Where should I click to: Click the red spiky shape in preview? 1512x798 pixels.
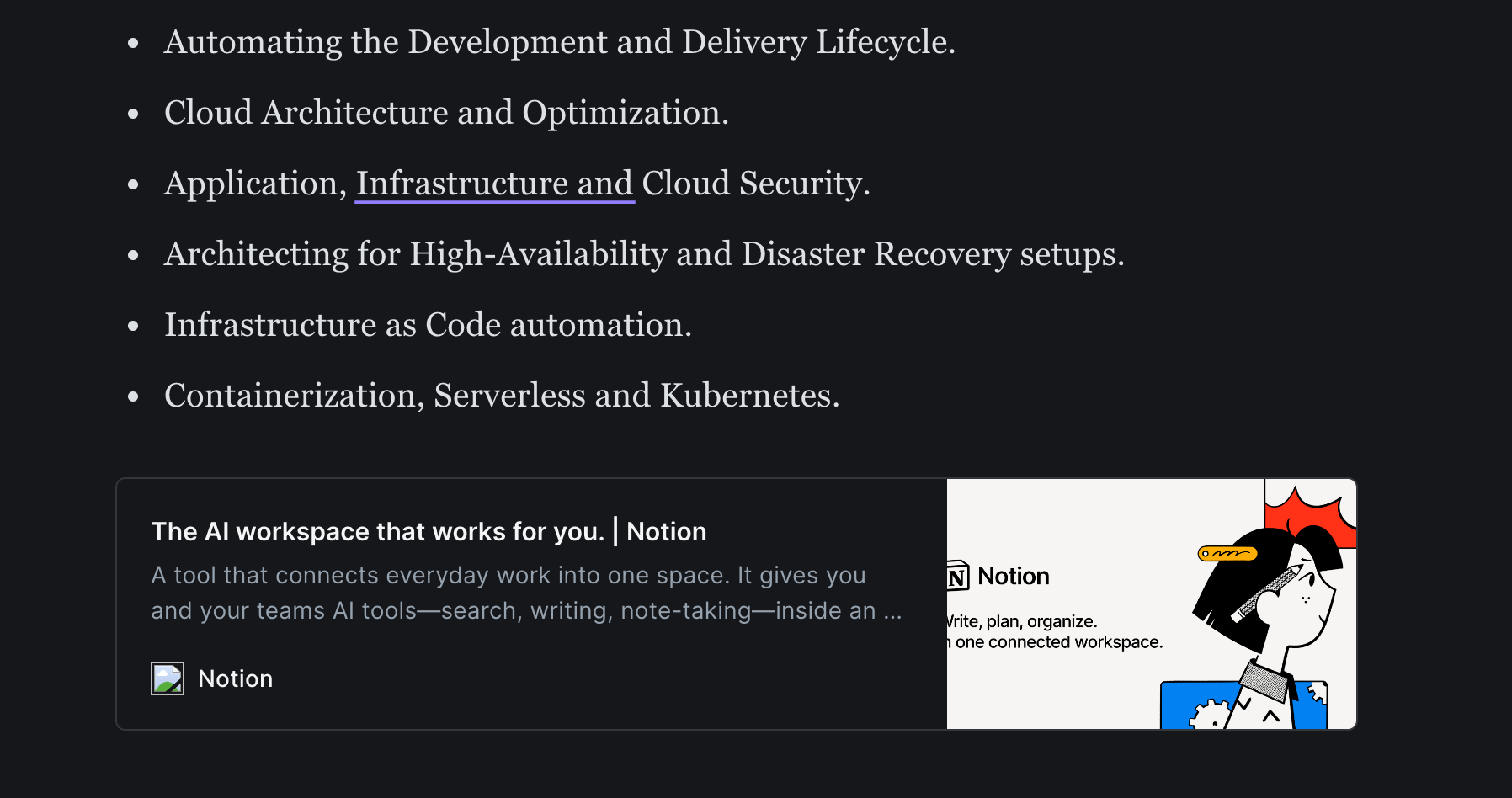pyautogui.click(x=1310, y=512)
